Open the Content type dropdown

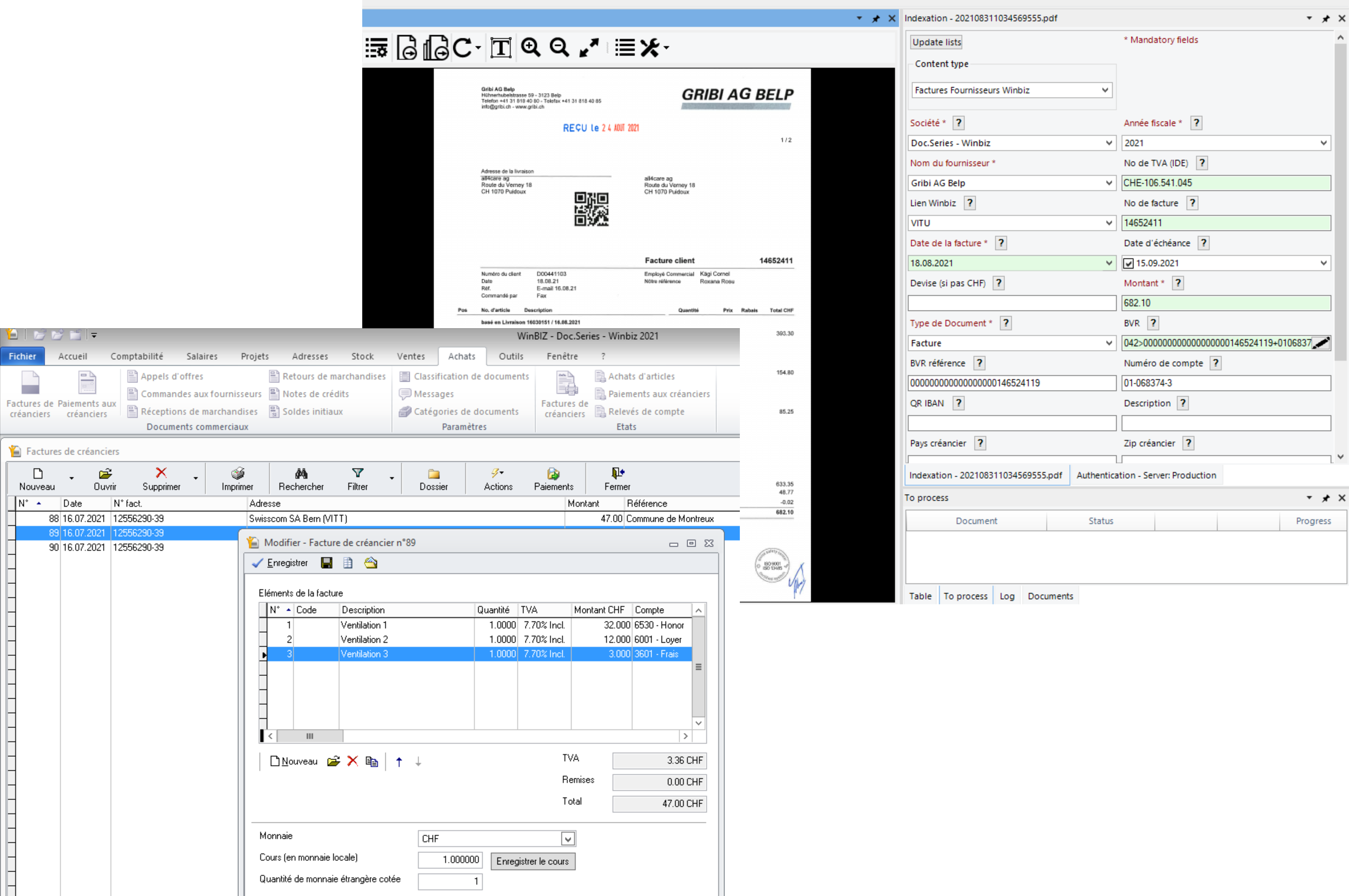pyautogui.click(x=1105, y=90)
